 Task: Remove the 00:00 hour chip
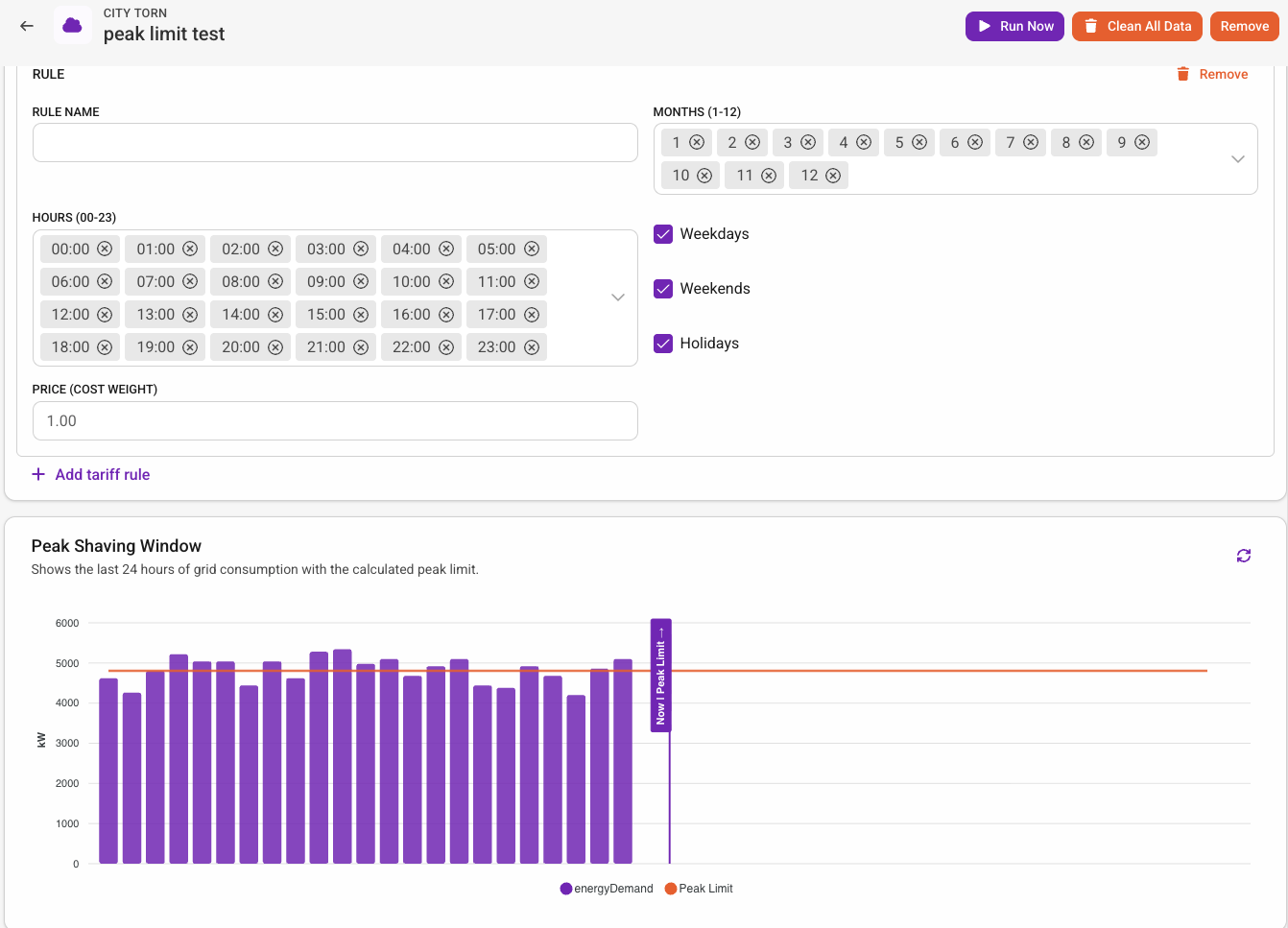[x=105, y=249]
